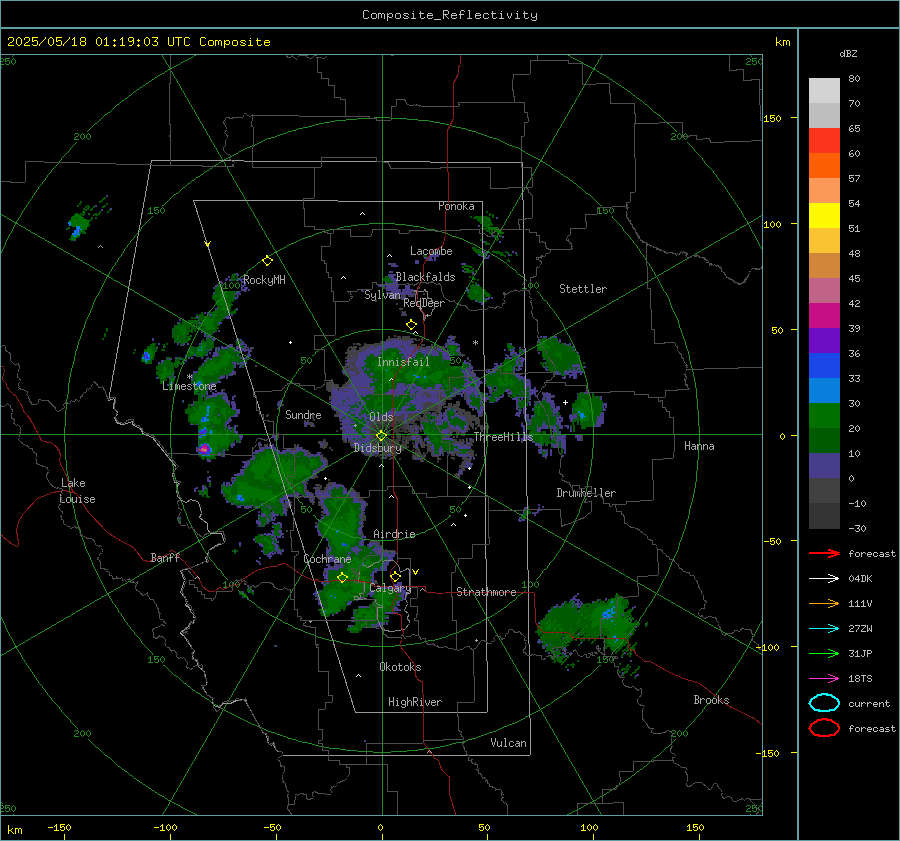Click the Hanna town label
Image resolution: width=900 pixels, height=841 pixels.
pos(699,446)
